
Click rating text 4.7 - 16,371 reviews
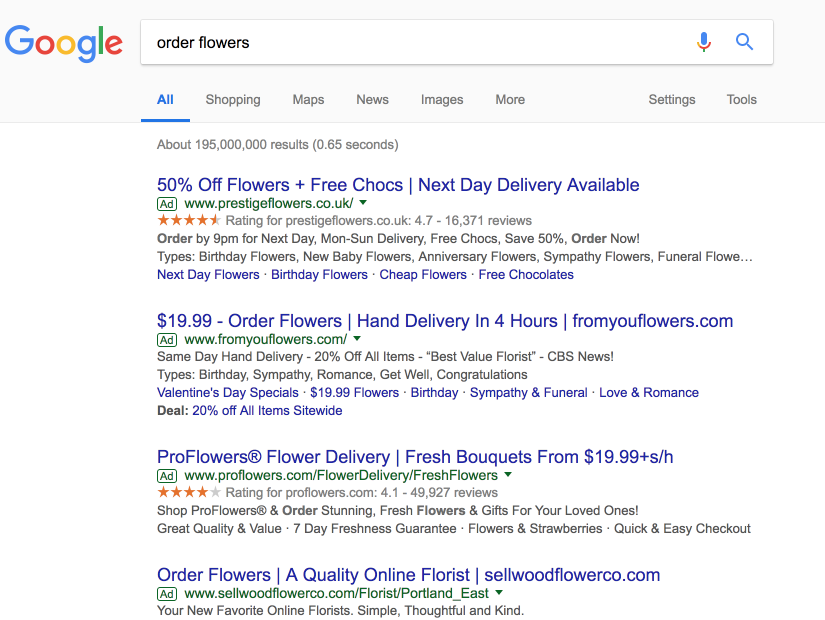click(473, 221)
